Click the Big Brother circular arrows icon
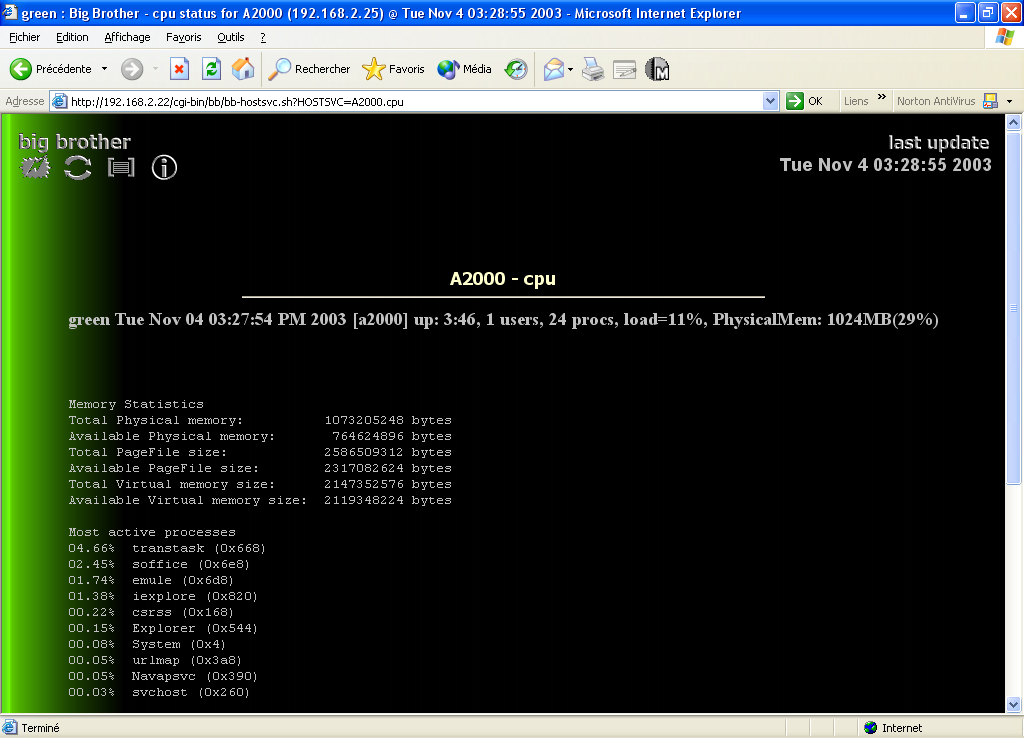Viewport: 1024px width, 738px height. pyautogui.click(x=77, y=168)
